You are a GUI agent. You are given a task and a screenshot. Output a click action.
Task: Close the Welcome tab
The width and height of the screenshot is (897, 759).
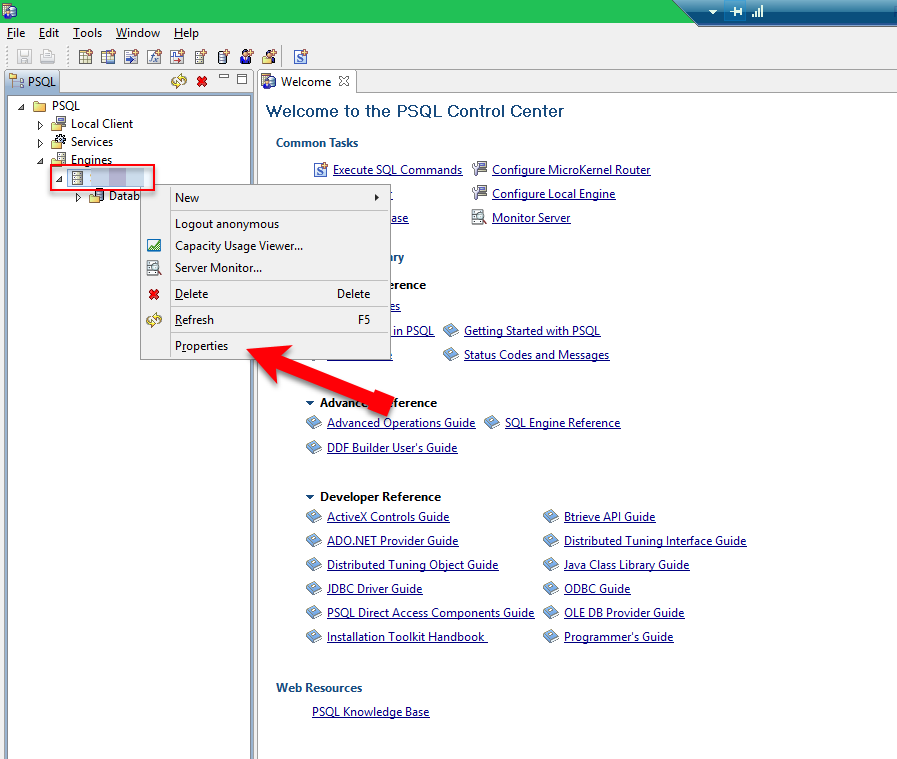[x=344, y=81]
